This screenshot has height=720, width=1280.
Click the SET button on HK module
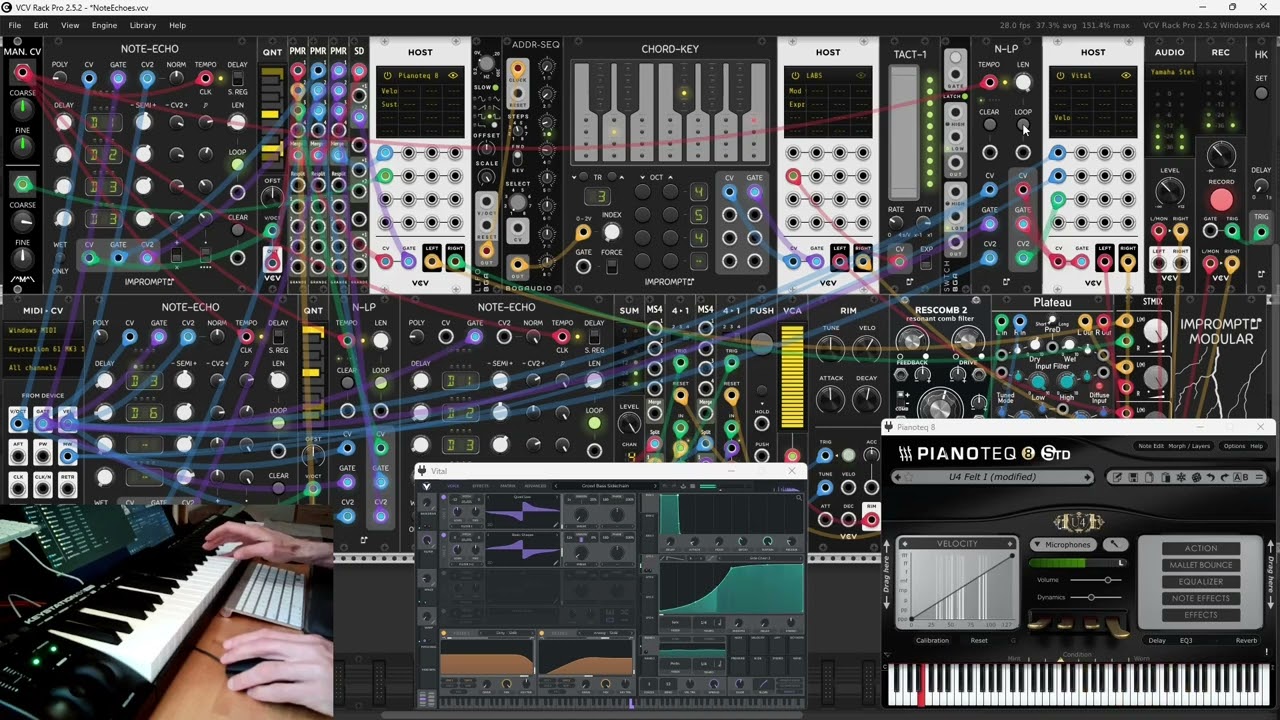1262,93
